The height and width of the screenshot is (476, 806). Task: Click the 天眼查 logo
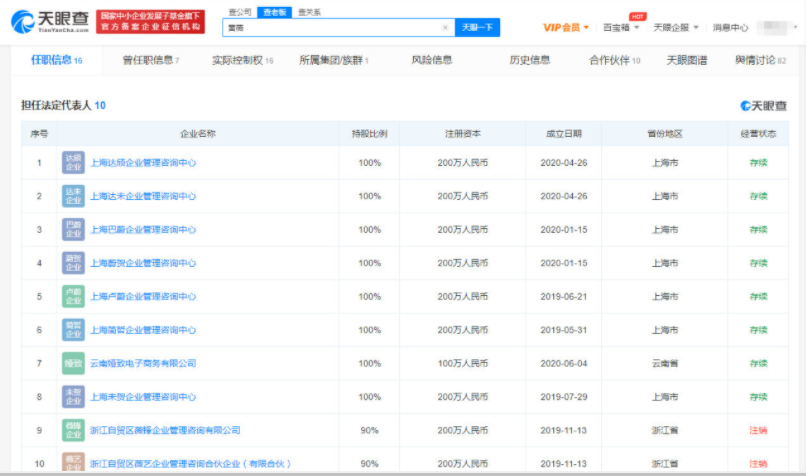point(50,22)
